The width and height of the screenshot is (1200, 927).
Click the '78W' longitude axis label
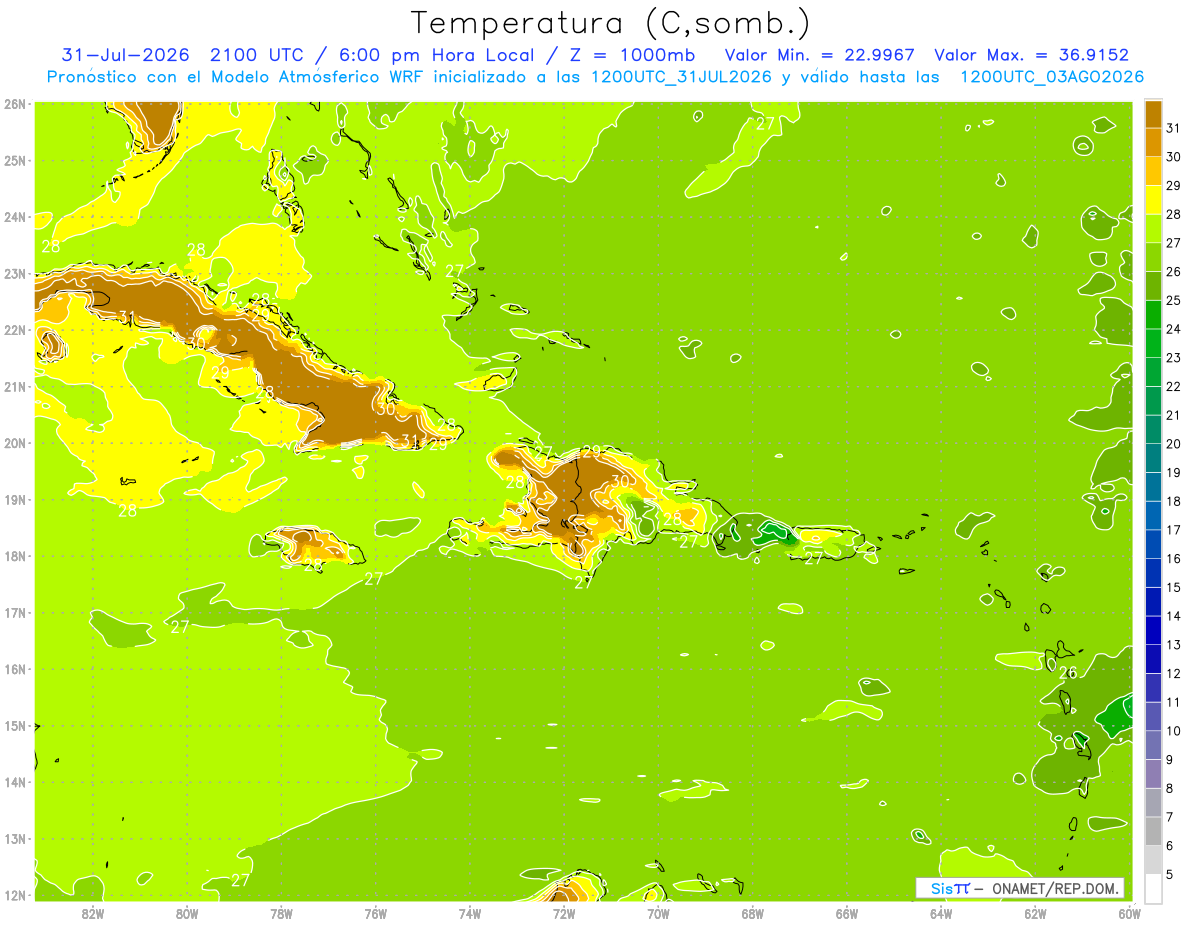[x=281, y=913]
